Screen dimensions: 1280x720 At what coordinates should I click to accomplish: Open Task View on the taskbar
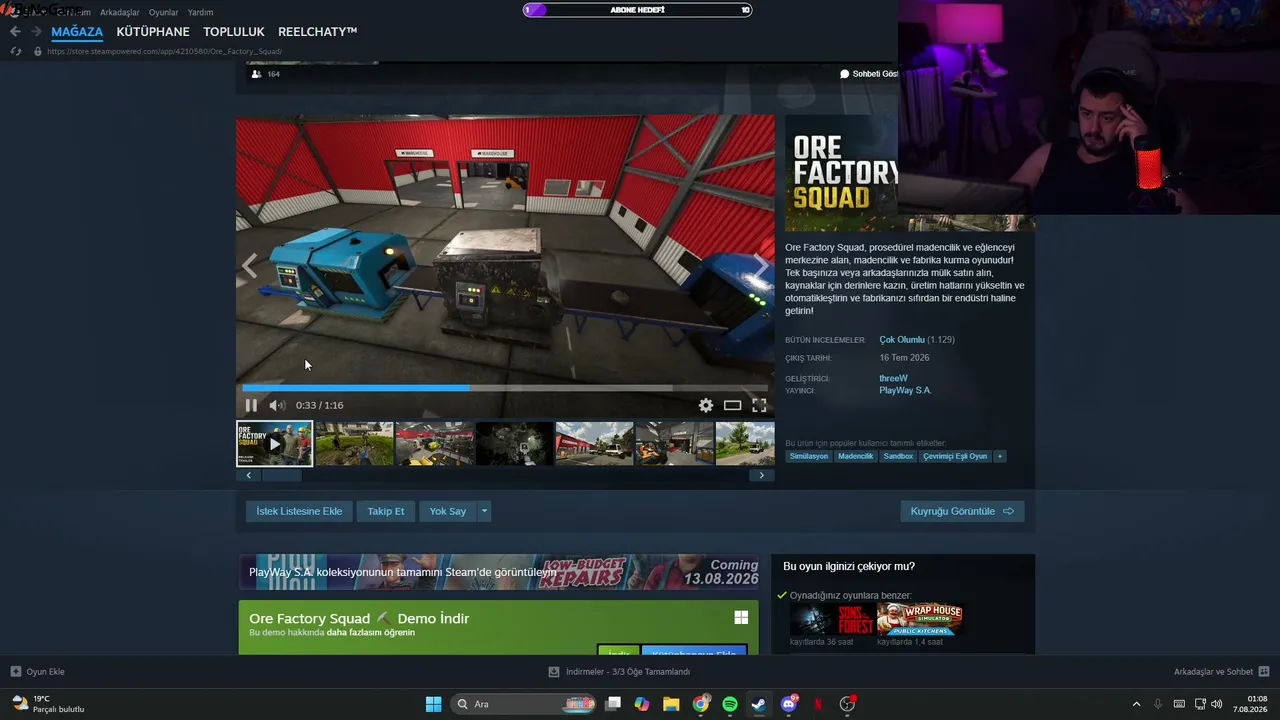tap(613, 704)
